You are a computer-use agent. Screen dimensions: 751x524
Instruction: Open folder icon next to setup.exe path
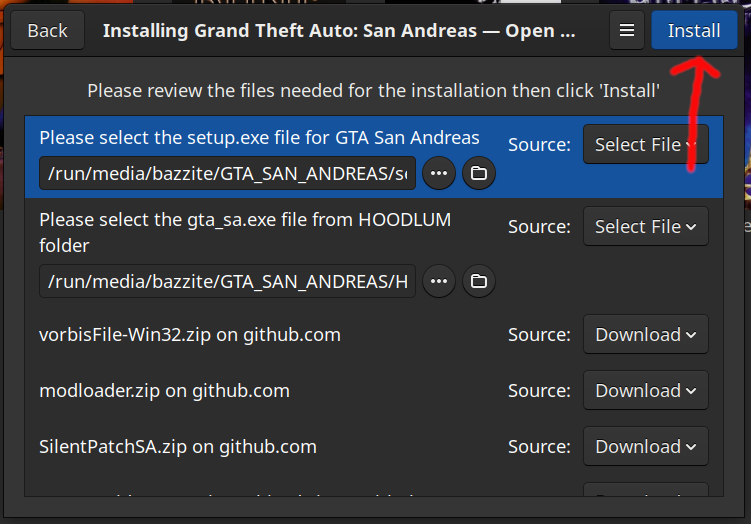click(x=478, y=173)
